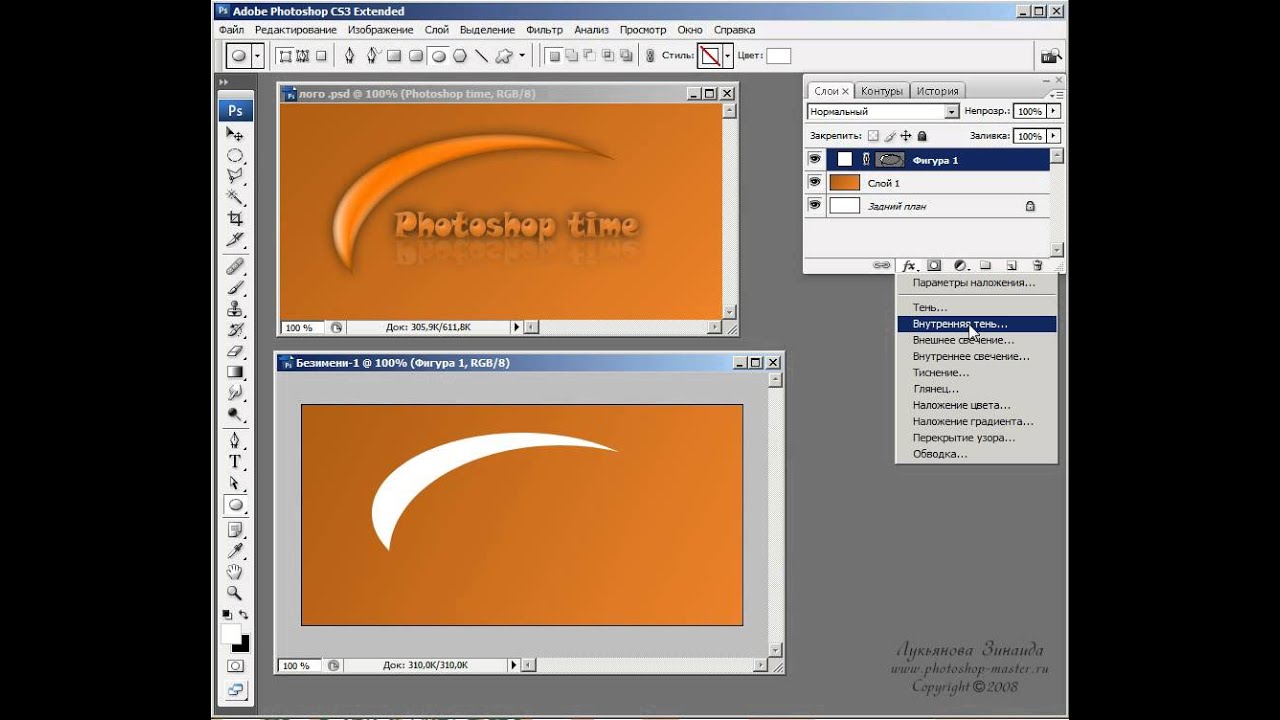
Task: Switch to the Контуры tab
Action: [882, 91]
